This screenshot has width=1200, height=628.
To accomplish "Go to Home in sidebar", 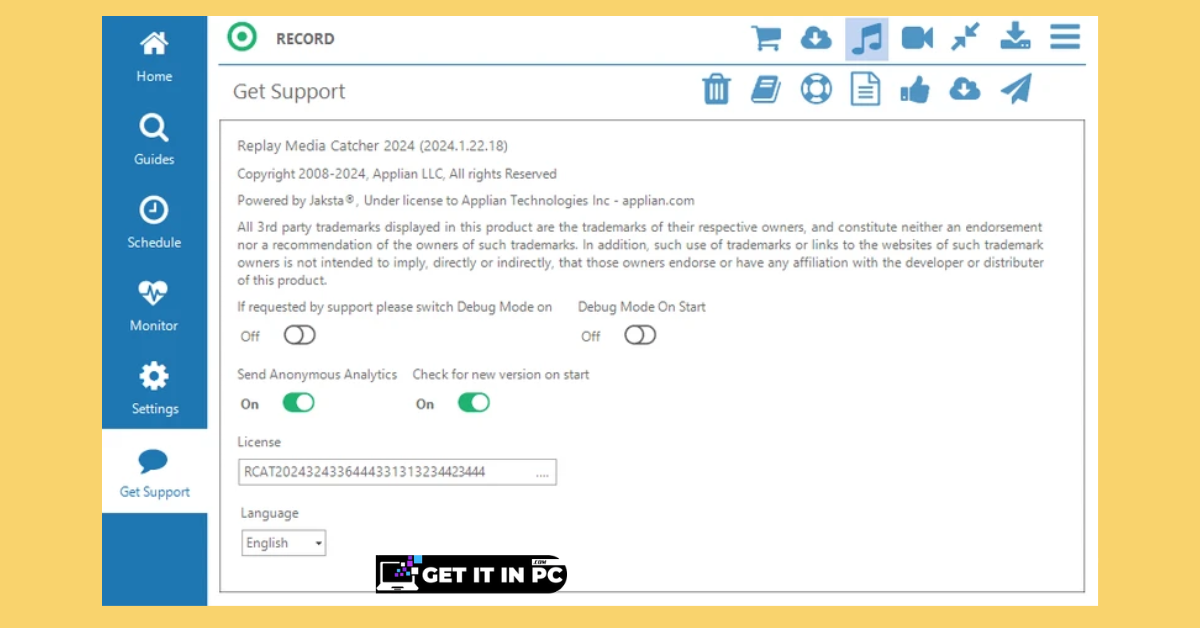I will pyautogui.click(x=154, y=57).
